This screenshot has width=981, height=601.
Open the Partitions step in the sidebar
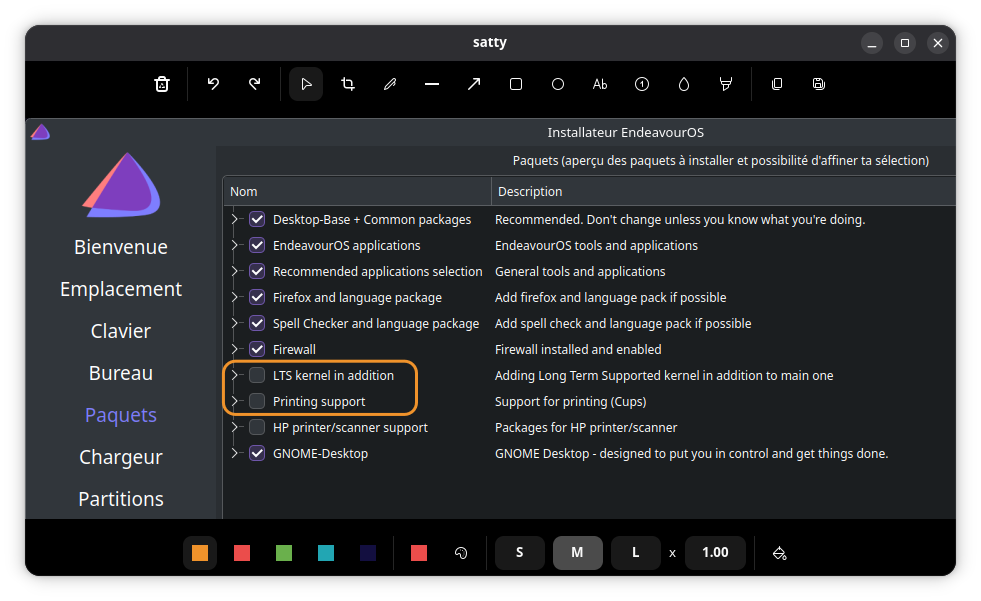(x=121, y=499)
